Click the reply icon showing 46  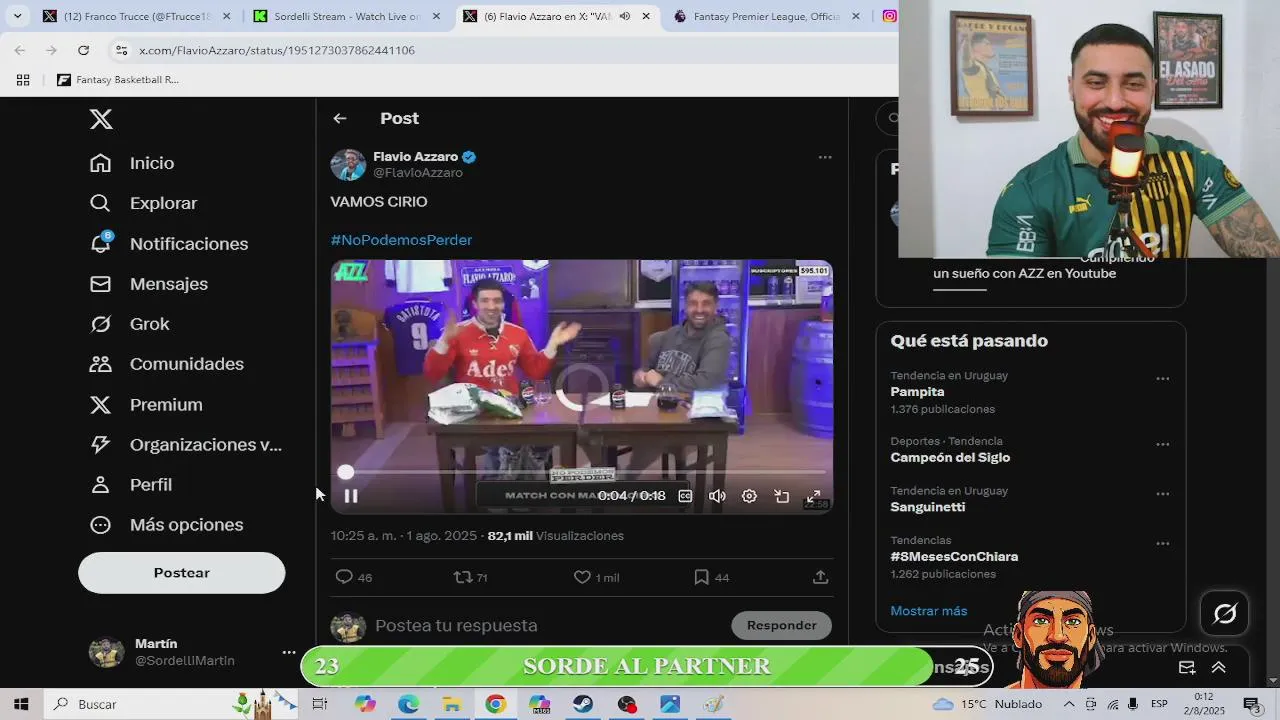click(353, 577)
